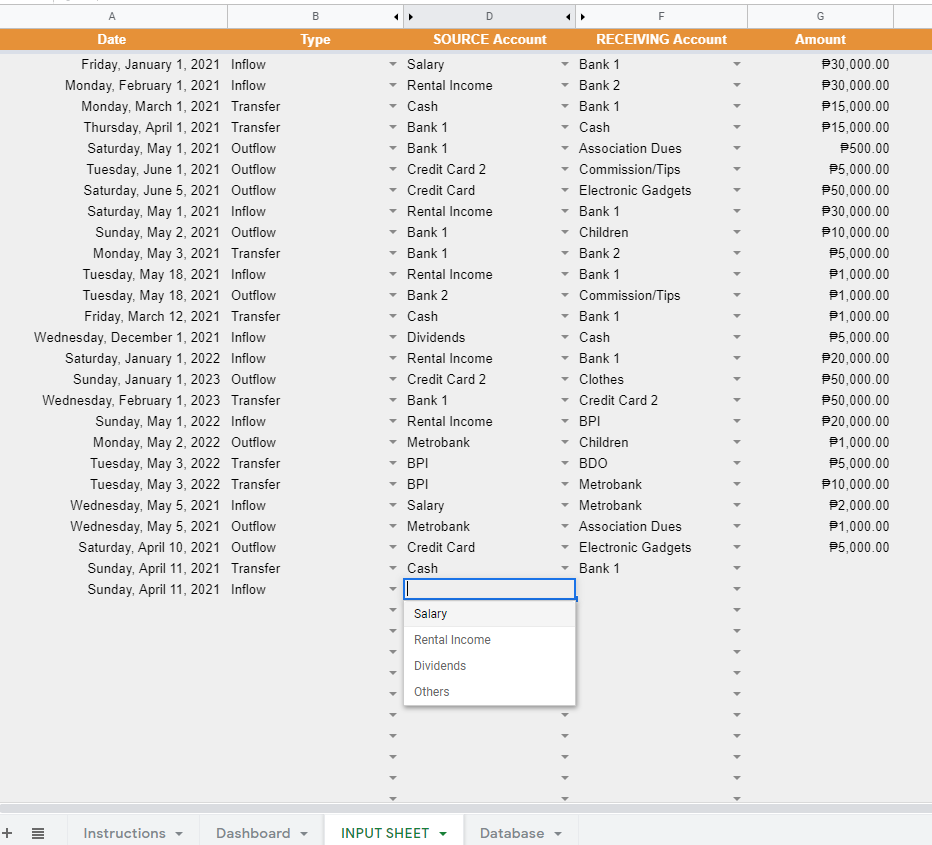Open the INPUT SHEET tab dropdown arrow
The width and height of the screenshot is (932, 845).
click(442, 833)
